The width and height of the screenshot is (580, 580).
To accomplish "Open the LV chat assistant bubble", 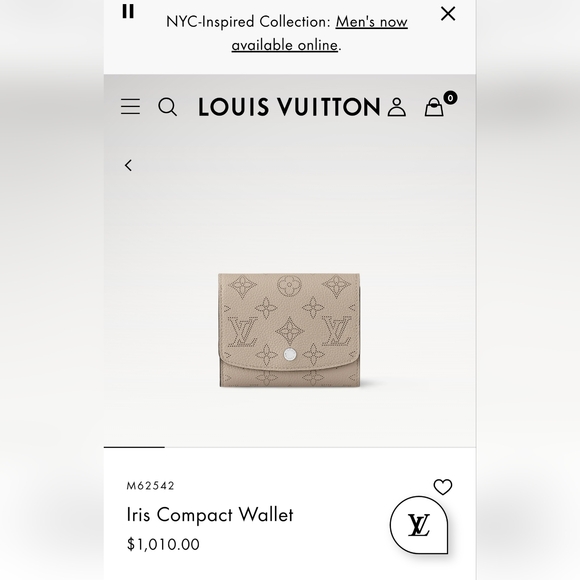I will coord(419,525).
